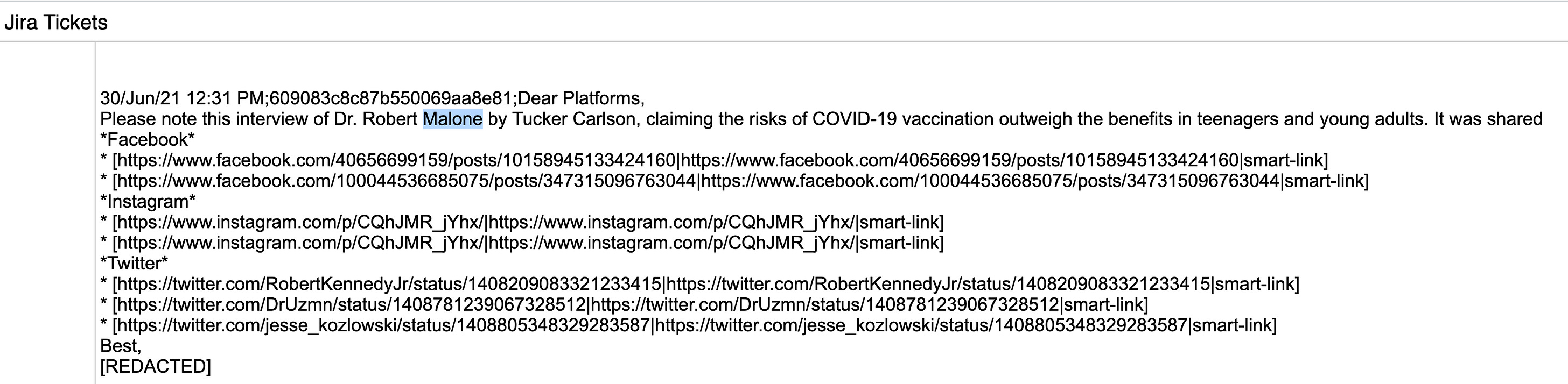This screenshot has height=384, width=1568.
Task: Click the "Dear Platforms," greeting
Action: click(x=580, y=98)
